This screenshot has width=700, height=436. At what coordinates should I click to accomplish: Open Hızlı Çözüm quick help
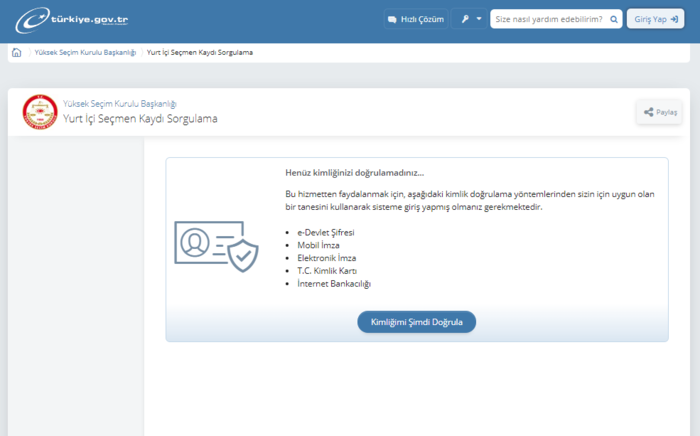pyautogui.click(x=415, y=19)
